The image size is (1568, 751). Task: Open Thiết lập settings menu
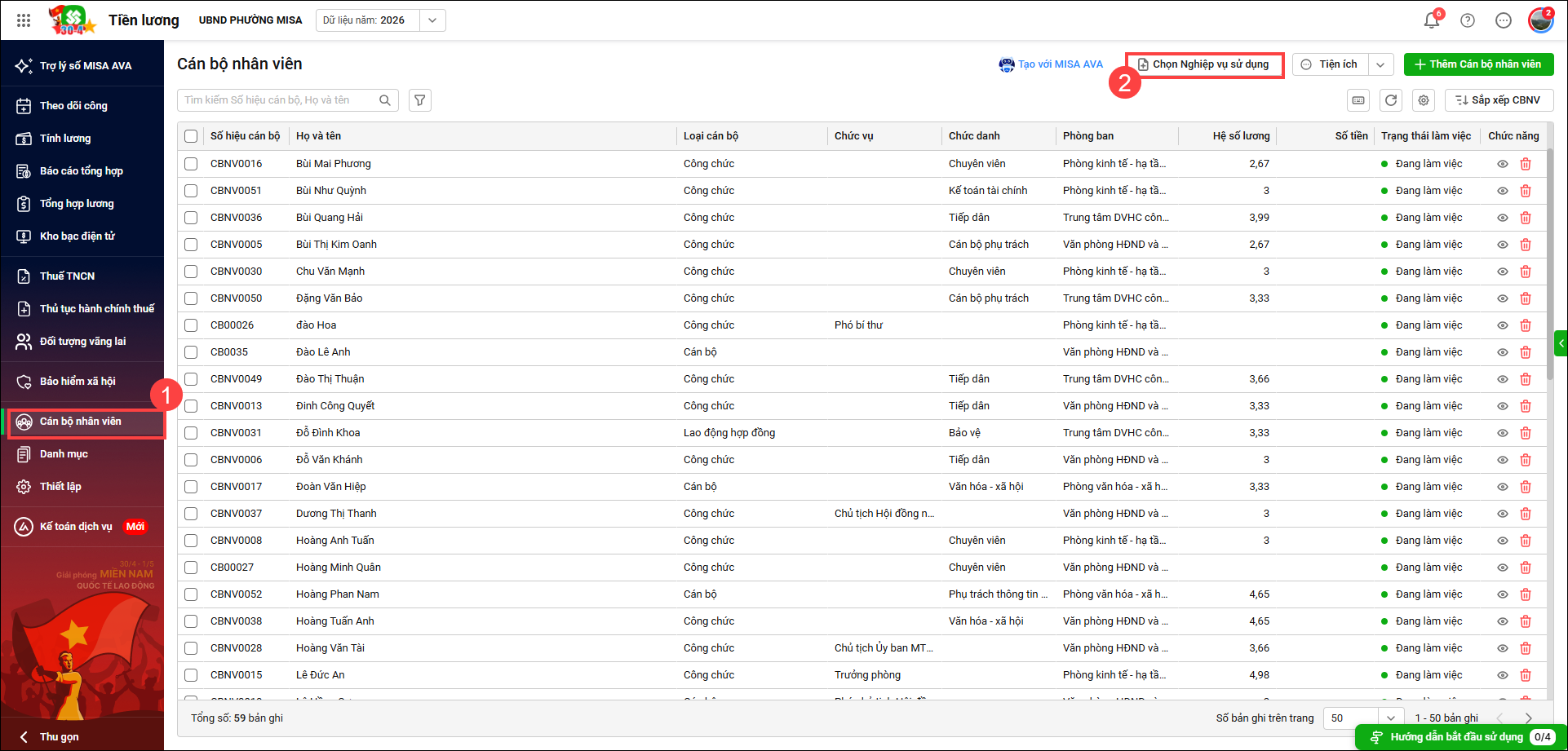[x=82, y=487]
